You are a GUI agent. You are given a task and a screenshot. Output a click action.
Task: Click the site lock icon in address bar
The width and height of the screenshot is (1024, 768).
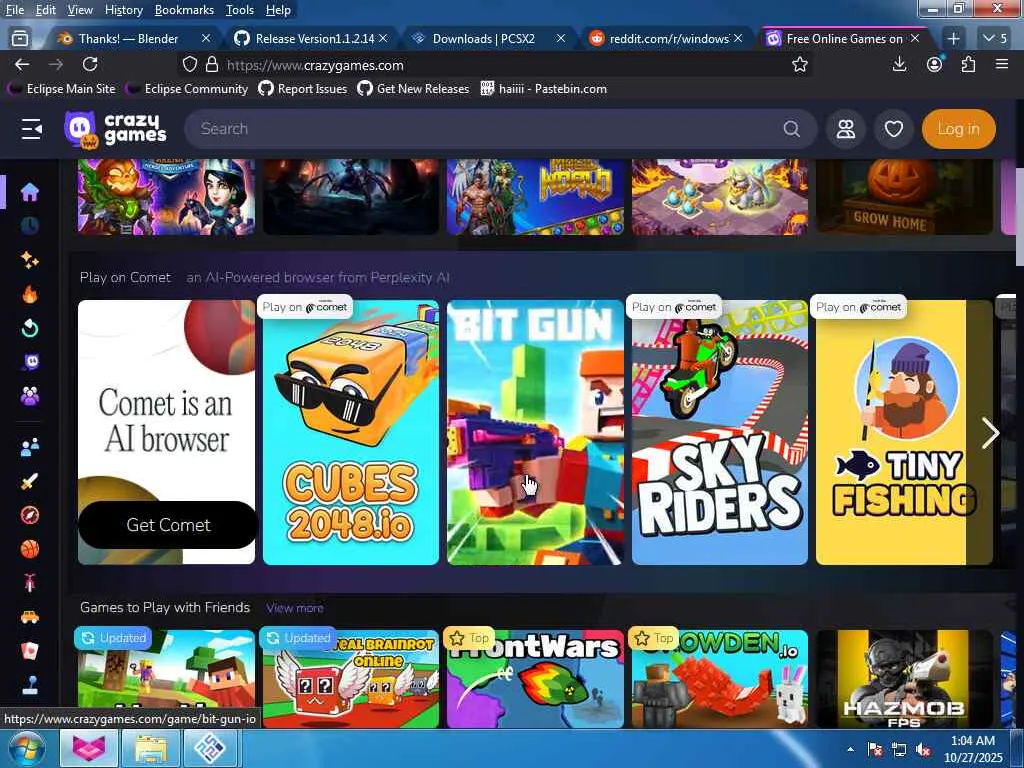coord(212,65)
